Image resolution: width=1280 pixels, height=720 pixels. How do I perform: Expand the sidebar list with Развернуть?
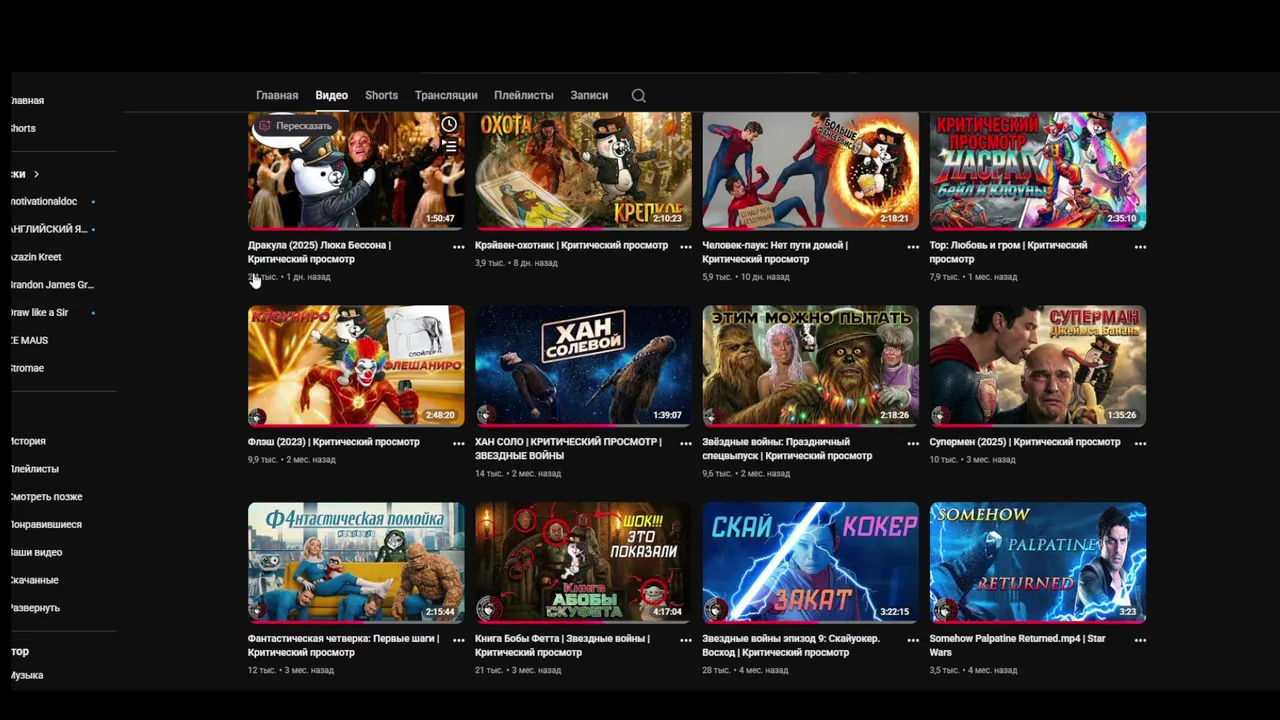click(35, 608)
